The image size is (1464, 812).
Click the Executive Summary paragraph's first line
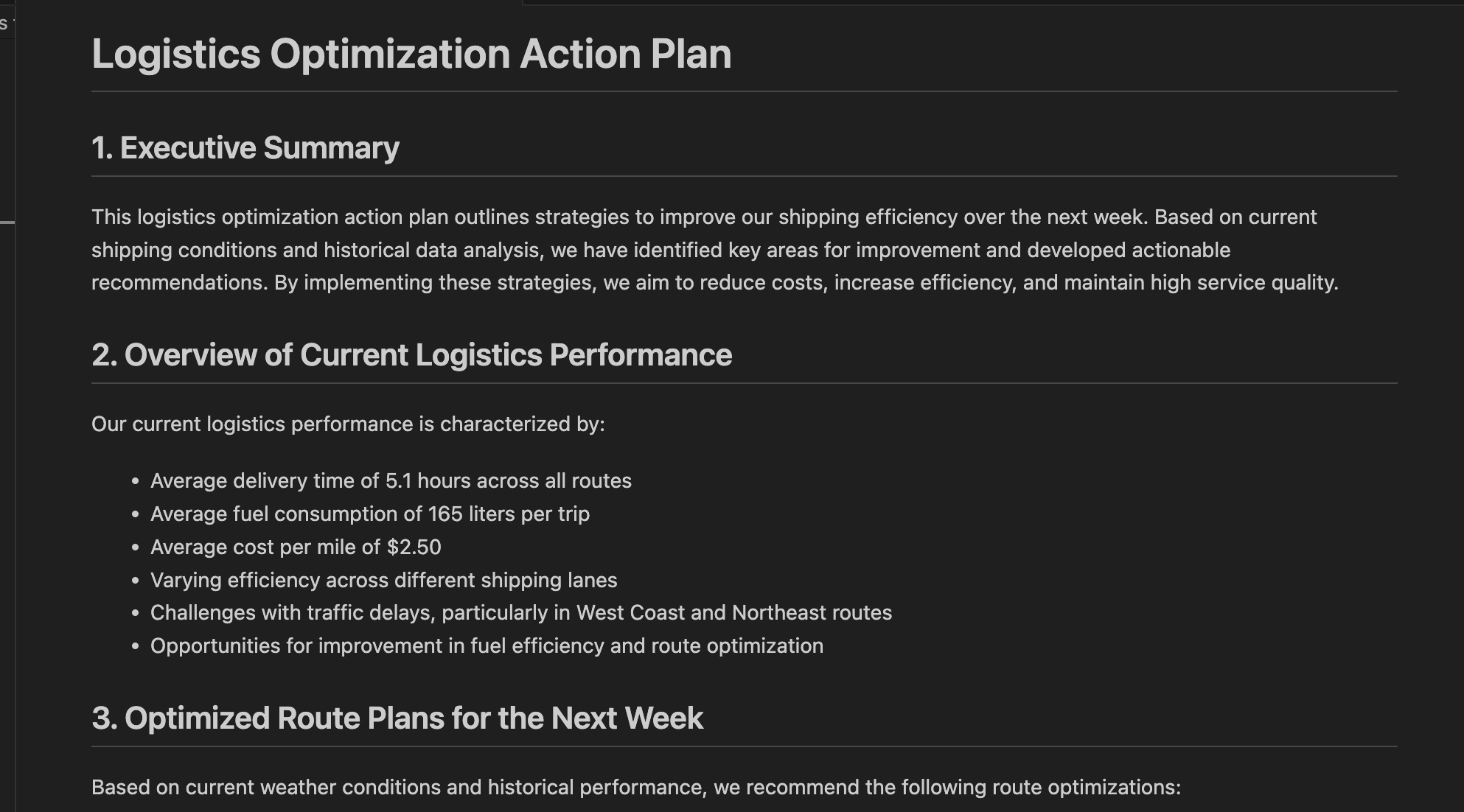tap(704, 217)
